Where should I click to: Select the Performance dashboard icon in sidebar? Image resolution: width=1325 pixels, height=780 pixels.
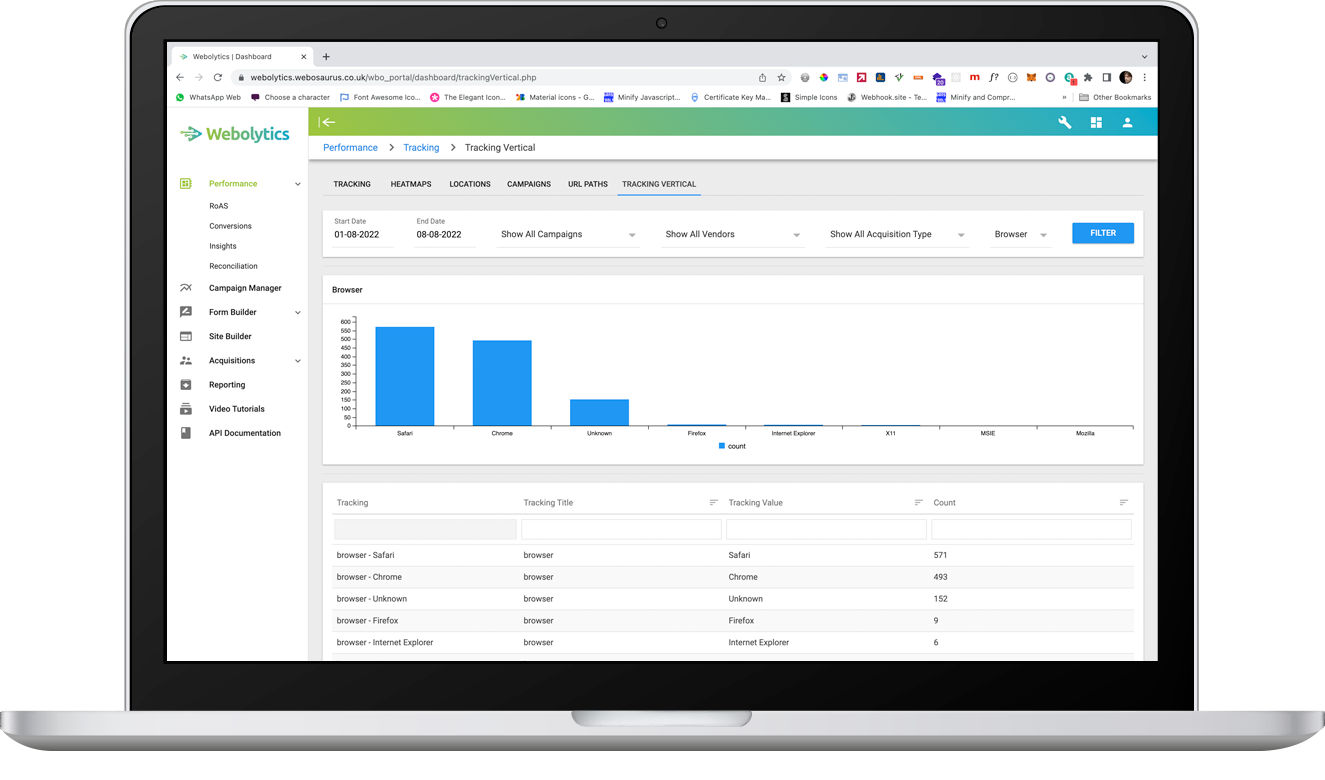(x=185, y=184)
